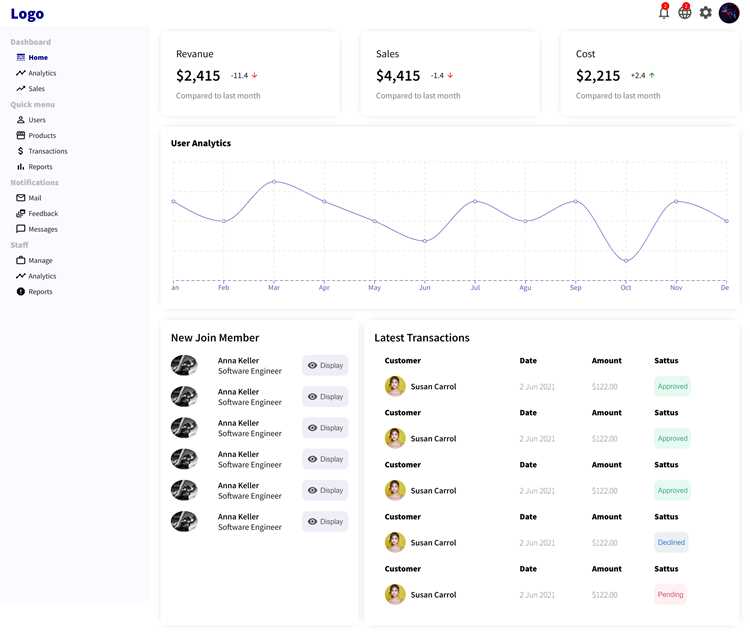Click Display for last Anna Keller row

[325, 522]
